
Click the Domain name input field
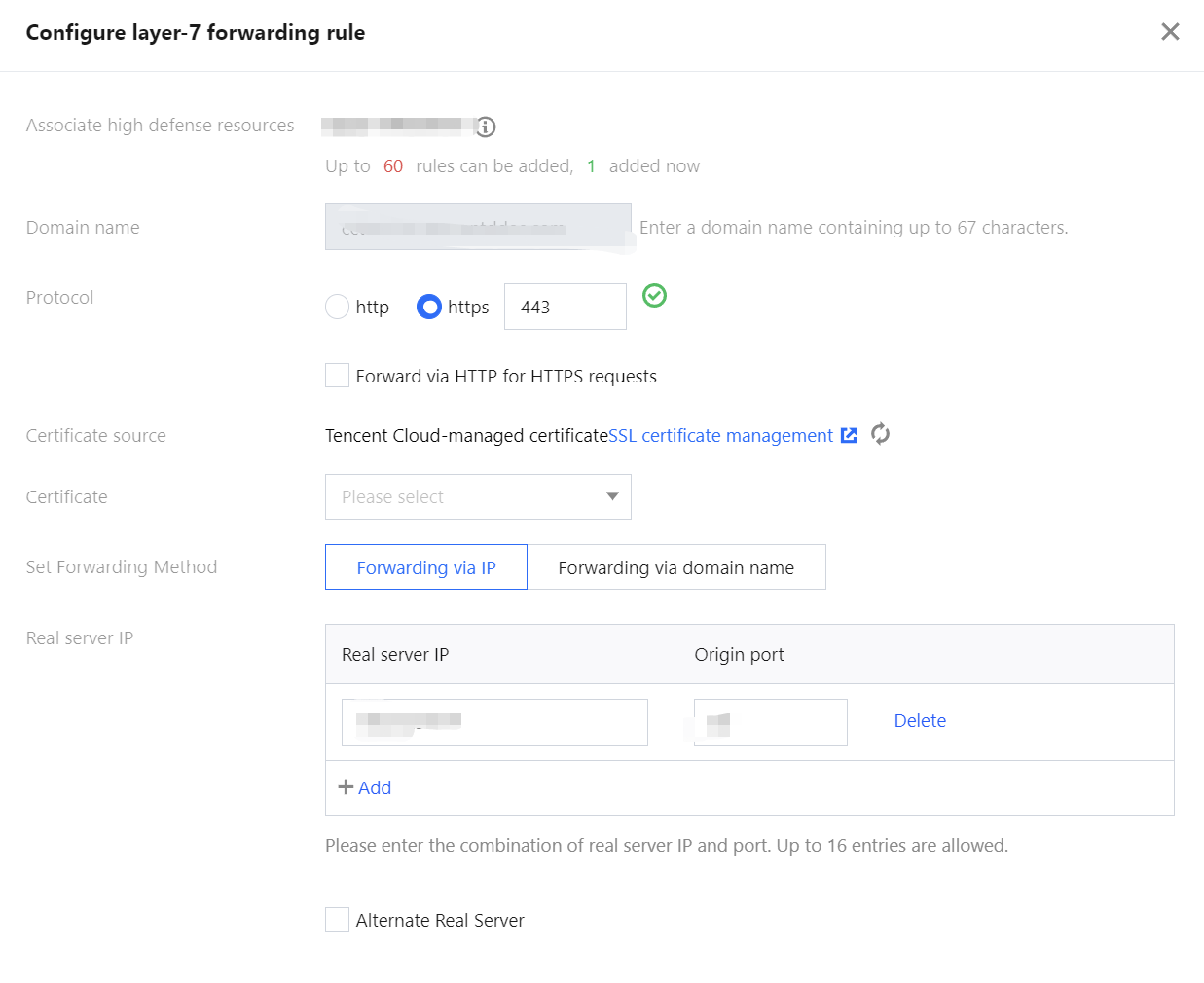(x=478, y=227)
